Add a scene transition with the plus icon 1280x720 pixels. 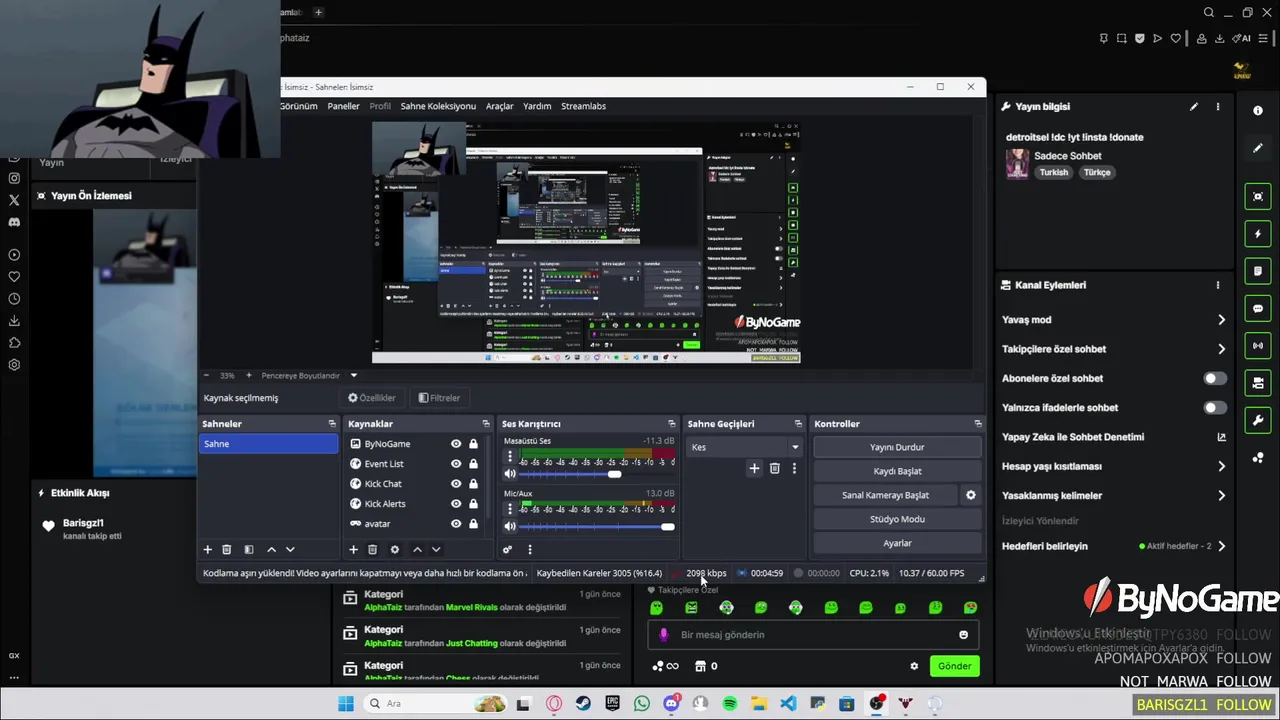[754, 468]
